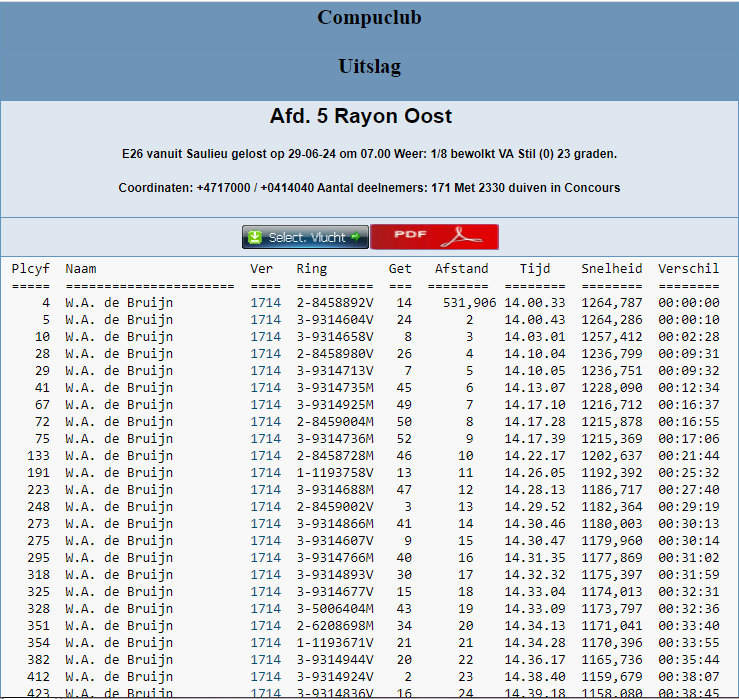This screenshot has height=699, width=739.
Task: Open the PDF export button
Action: tap(434, 237)
